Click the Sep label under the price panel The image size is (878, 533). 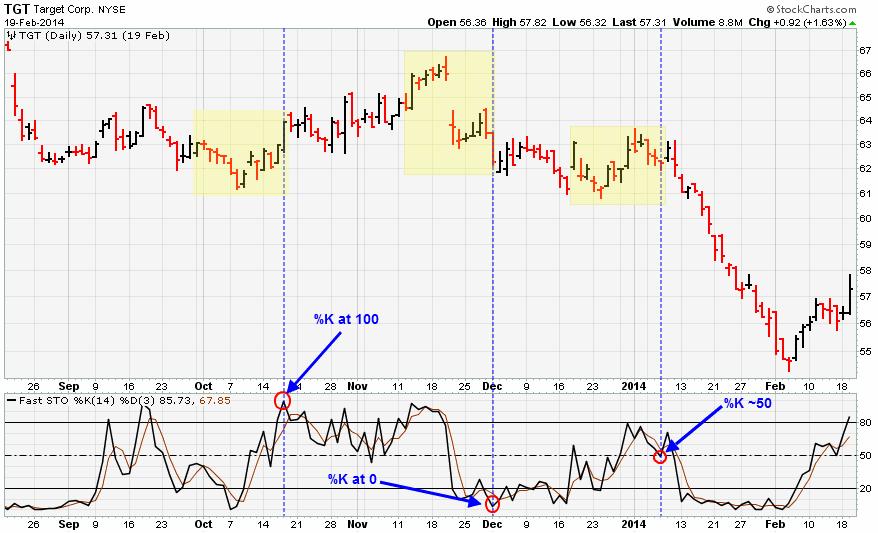click(69, 386)
